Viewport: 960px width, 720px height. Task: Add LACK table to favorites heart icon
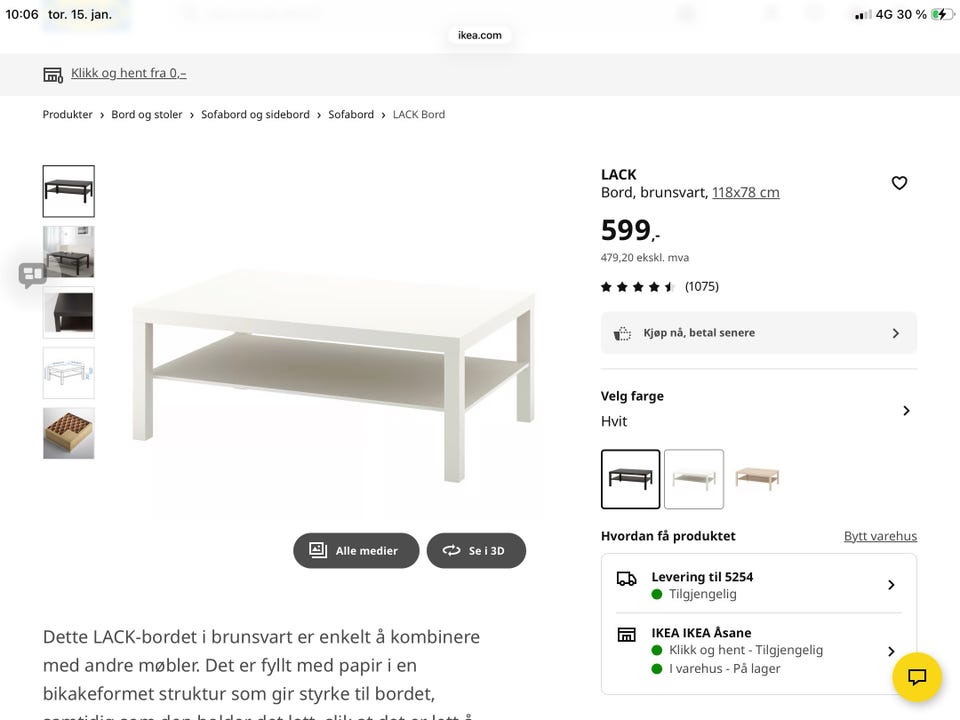[899, 183]
